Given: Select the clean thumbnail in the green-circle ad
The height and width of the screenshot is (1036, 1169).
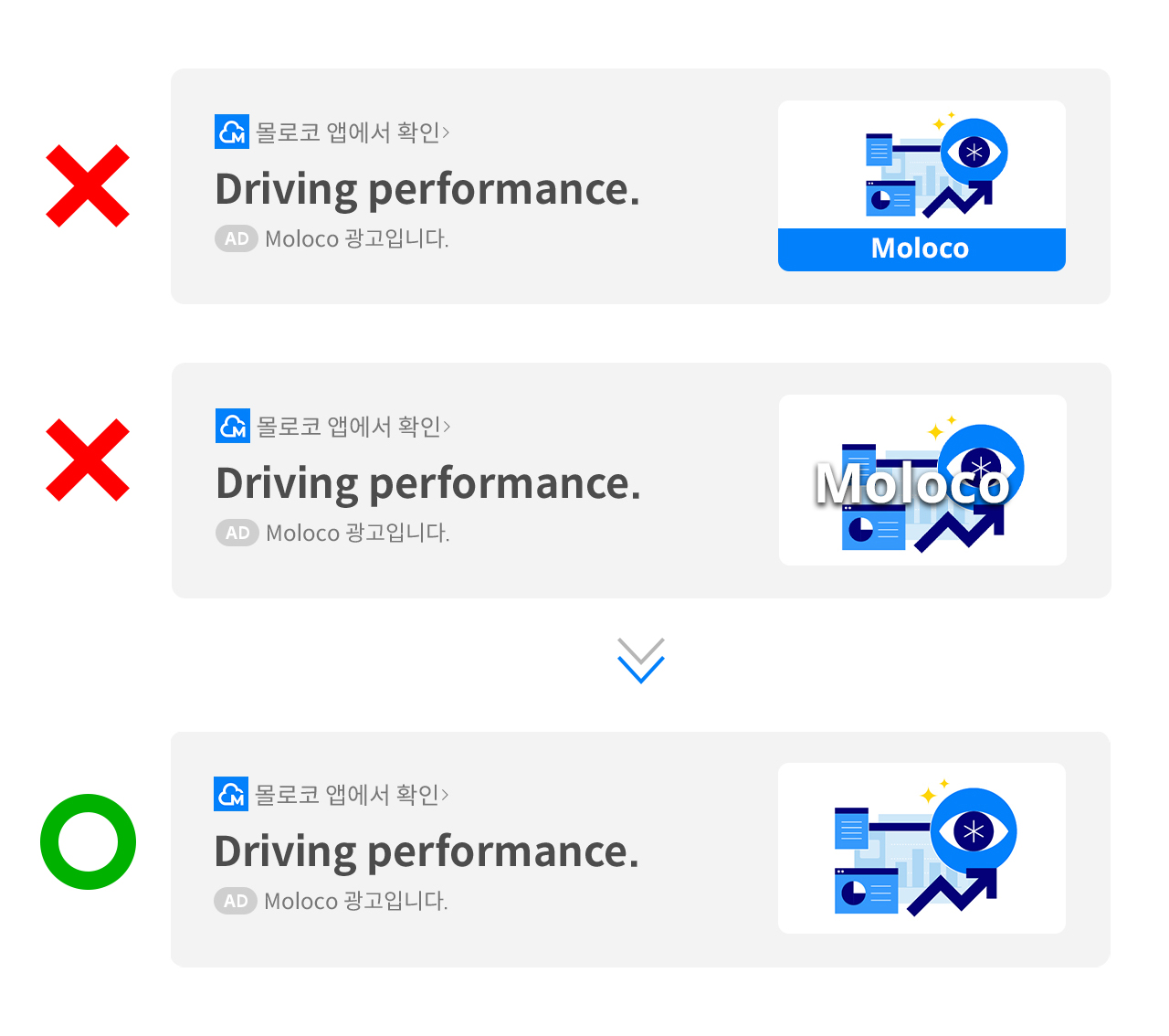Looking at the screenshot, I should [922, 848].
